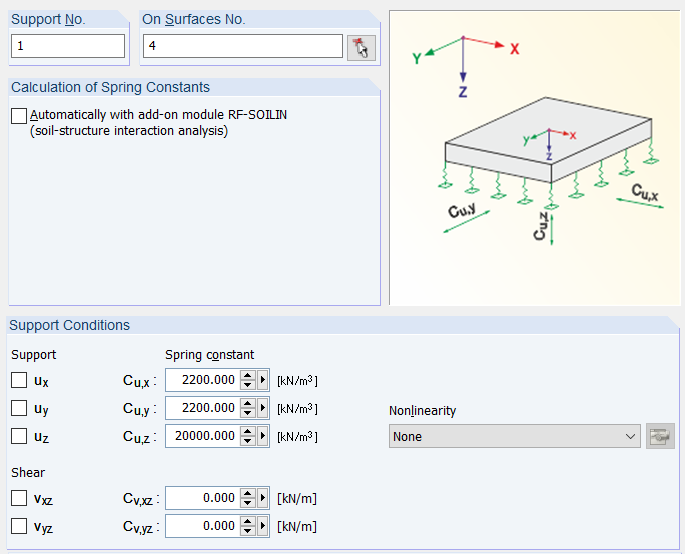Enable the vxz shear checkbox
Image resolution: width=685 pixels, height=554 pixels.
(19, 498)
